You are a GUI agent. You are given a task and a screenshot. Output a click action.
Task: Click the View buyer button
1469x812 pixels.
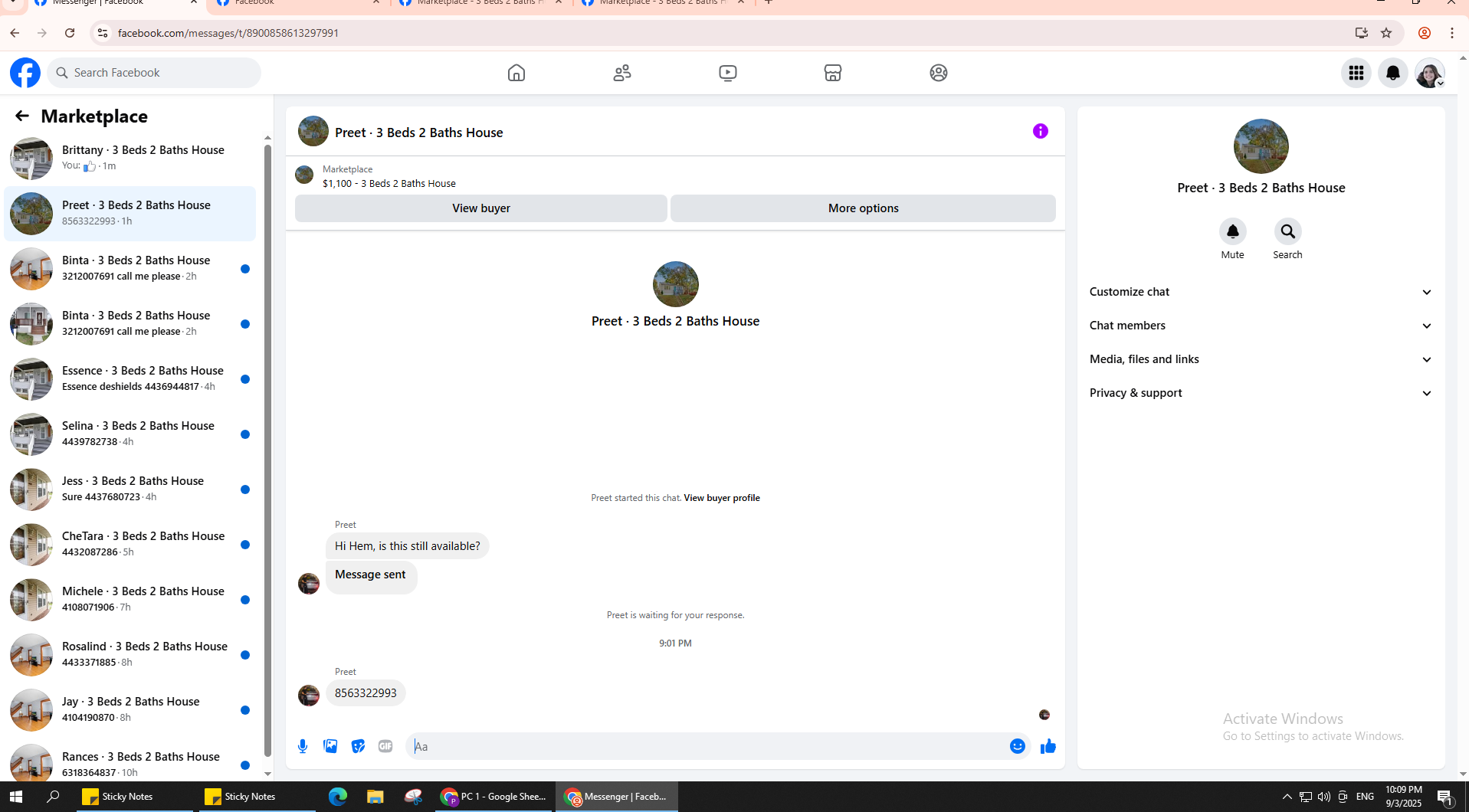coord(481,208)
